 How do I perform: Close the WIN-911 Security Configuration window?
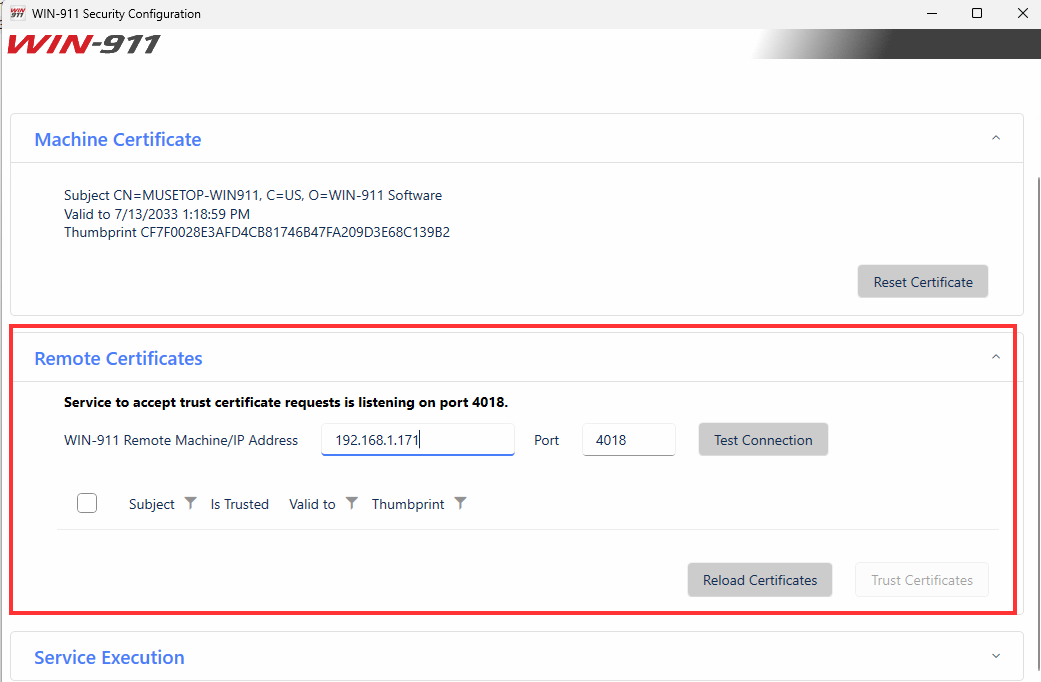click(x=1022, y=13)
